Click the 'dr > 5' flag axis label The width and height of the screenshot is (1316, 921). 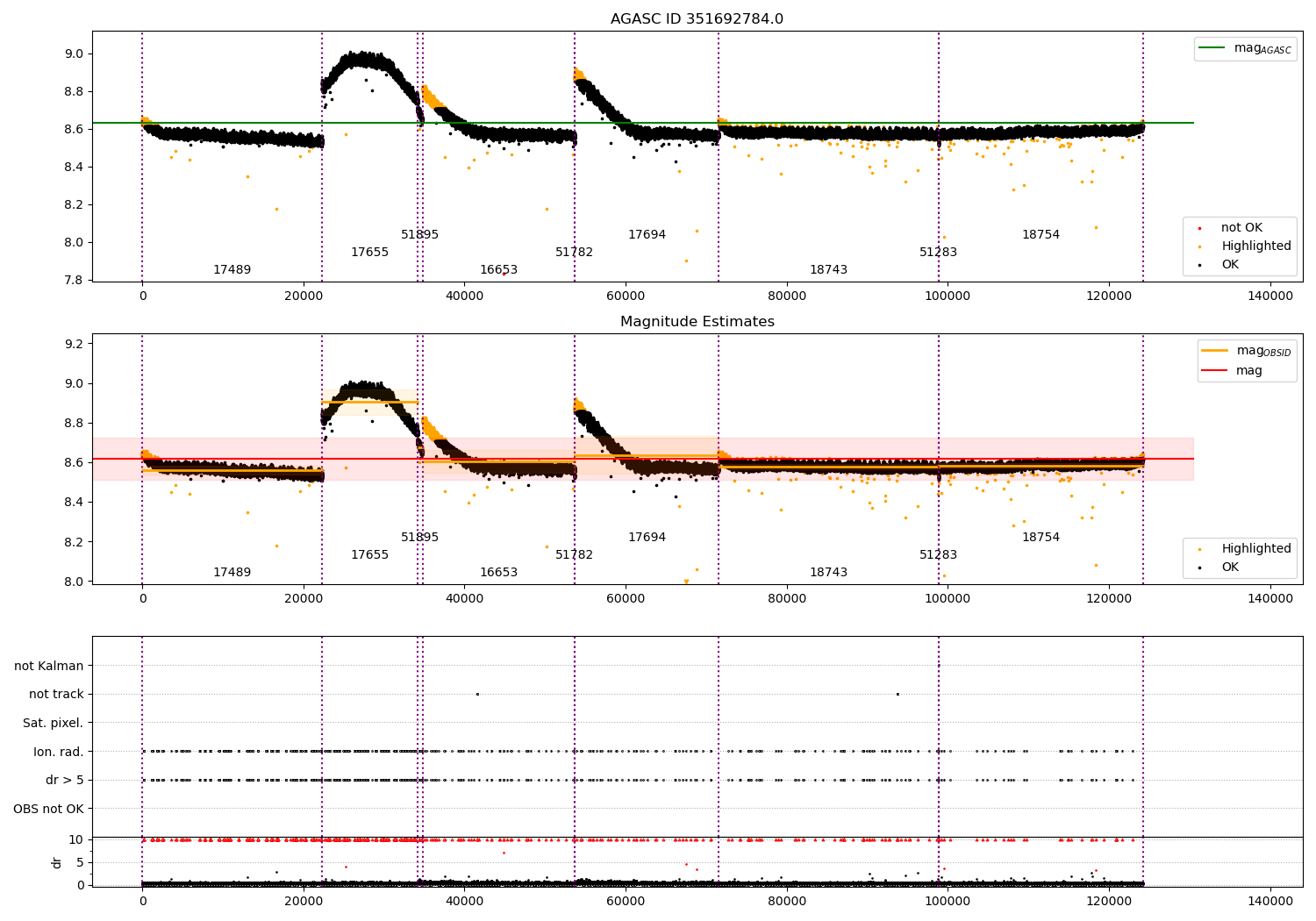coord(65,780)
